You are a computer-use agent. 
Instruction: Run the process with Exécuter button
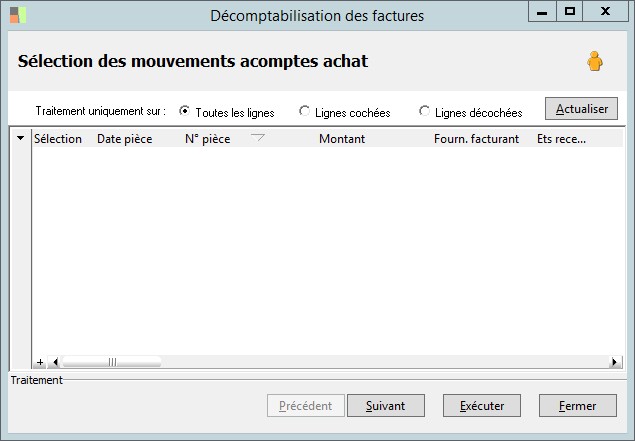pyautogui.click(x=482, y=406)
